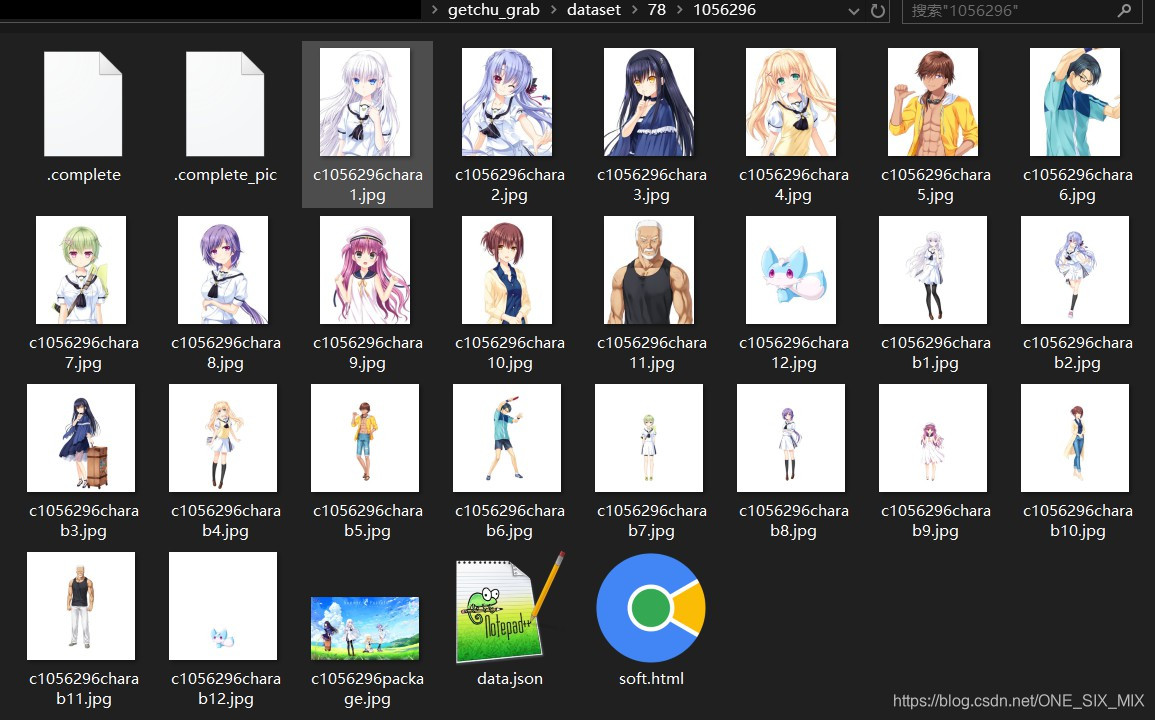Select c1056296chara9.jpg thumbnail

(x=365, y=270)
